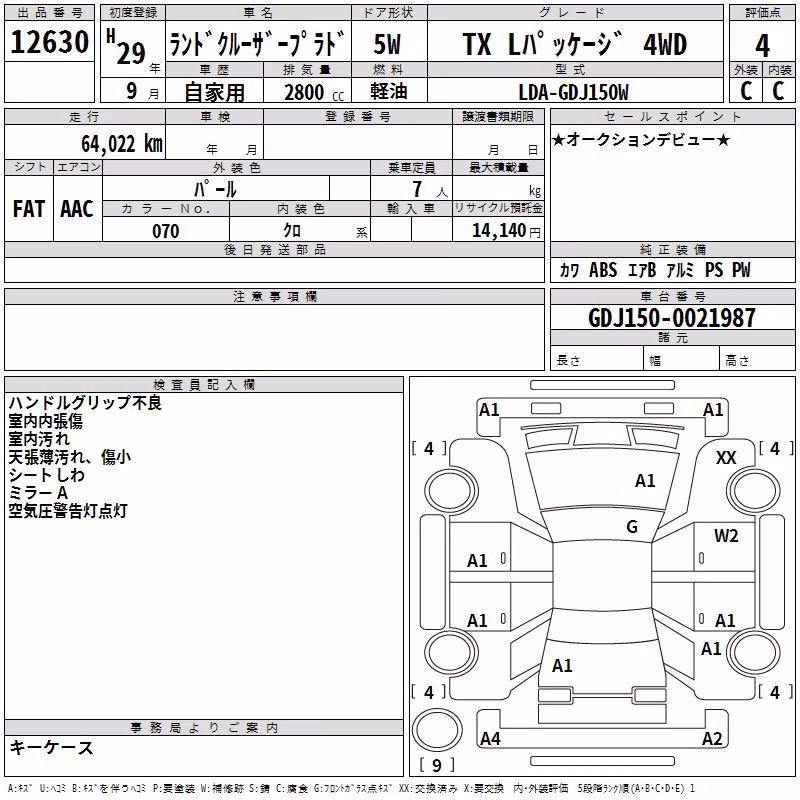Select the 純正装備 section header
The height and width of the screenshot is (800, 800).
[x=673, y=249]
